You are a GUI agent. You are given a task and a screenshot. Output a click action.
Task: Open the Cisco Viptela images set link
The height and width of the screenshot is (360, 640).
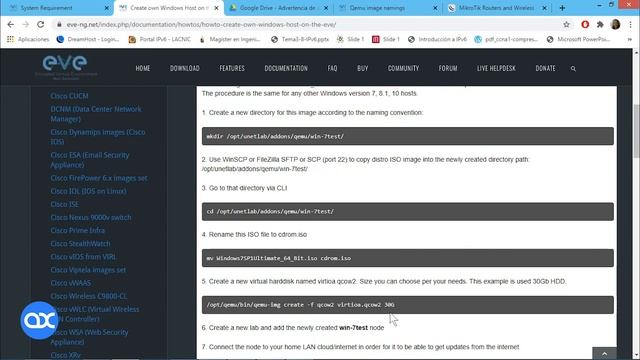(x=88, y=270)
